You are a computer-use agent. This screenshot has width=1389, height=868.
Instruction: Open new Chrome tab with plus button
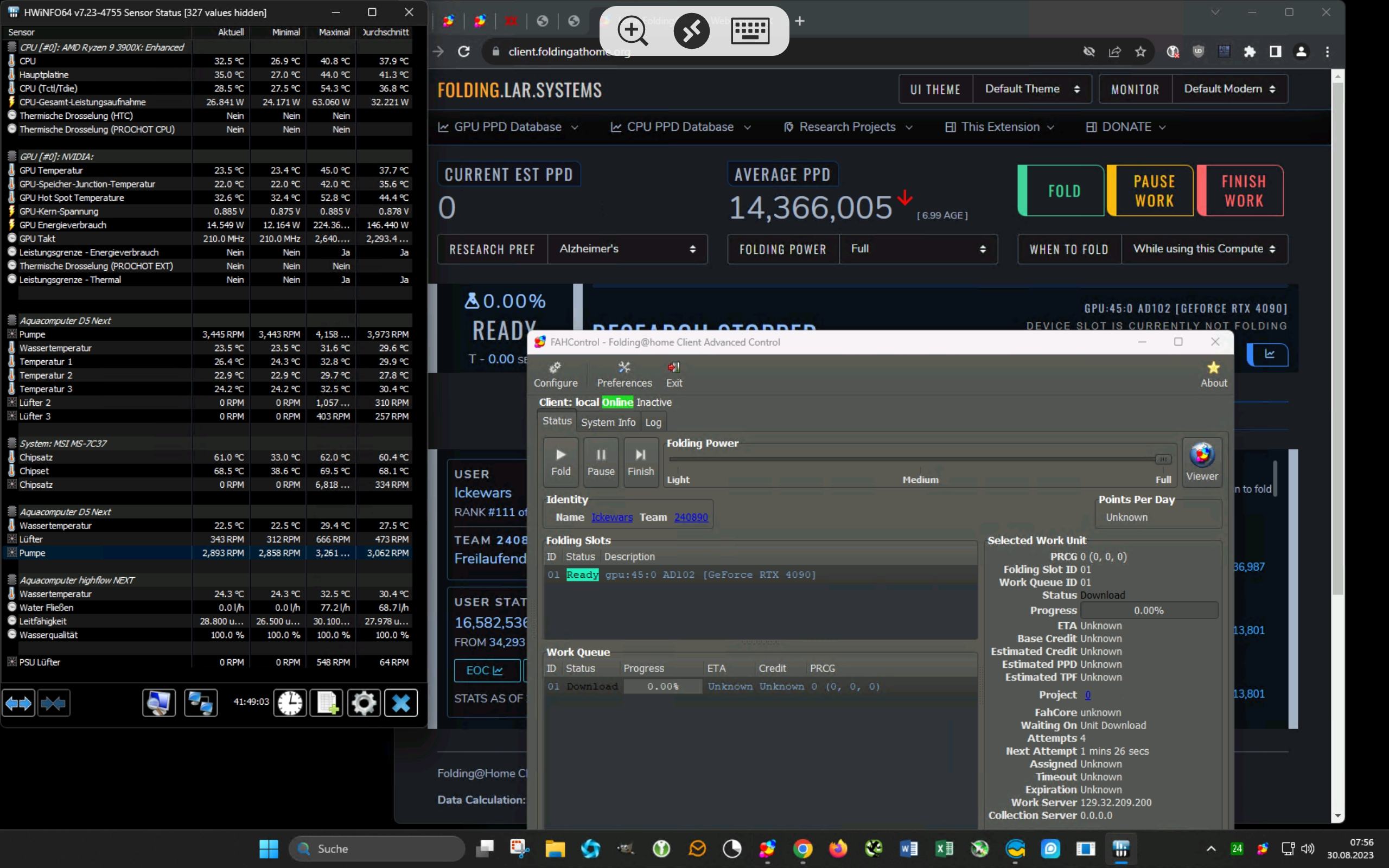(x=800, y=21)
